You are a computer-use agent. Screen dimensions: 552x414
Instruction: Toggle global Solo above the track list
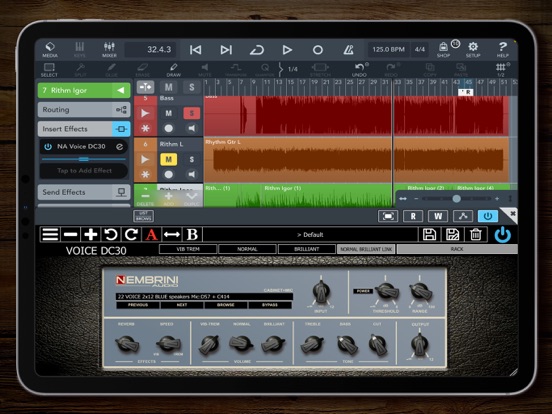pyautogui.click(x=192, y=87)
